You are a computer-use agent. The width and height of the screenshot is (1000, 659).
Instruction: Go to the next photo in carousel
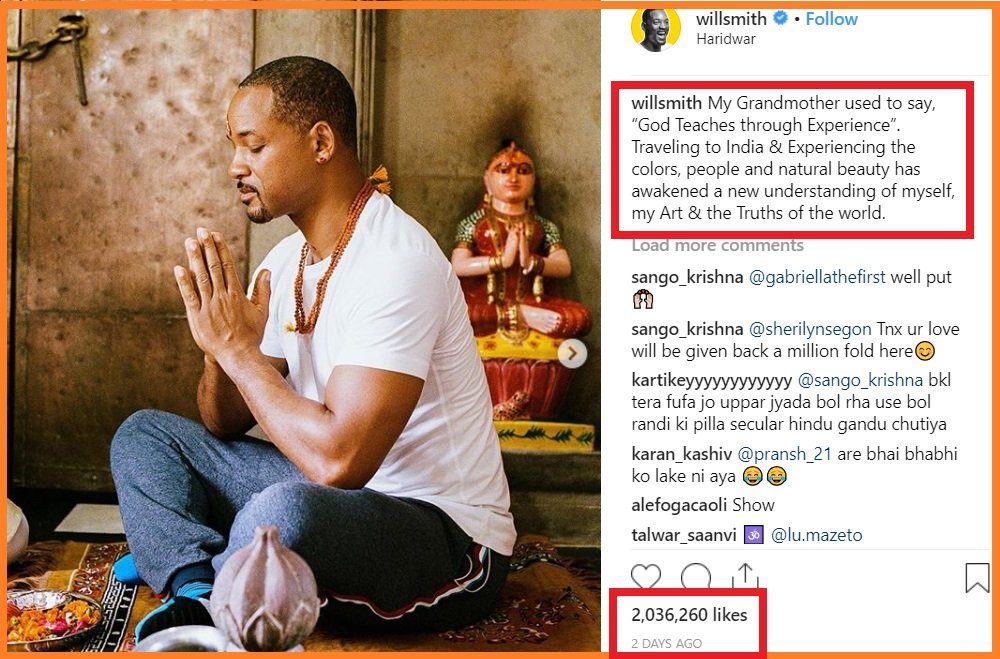point(572,353)
